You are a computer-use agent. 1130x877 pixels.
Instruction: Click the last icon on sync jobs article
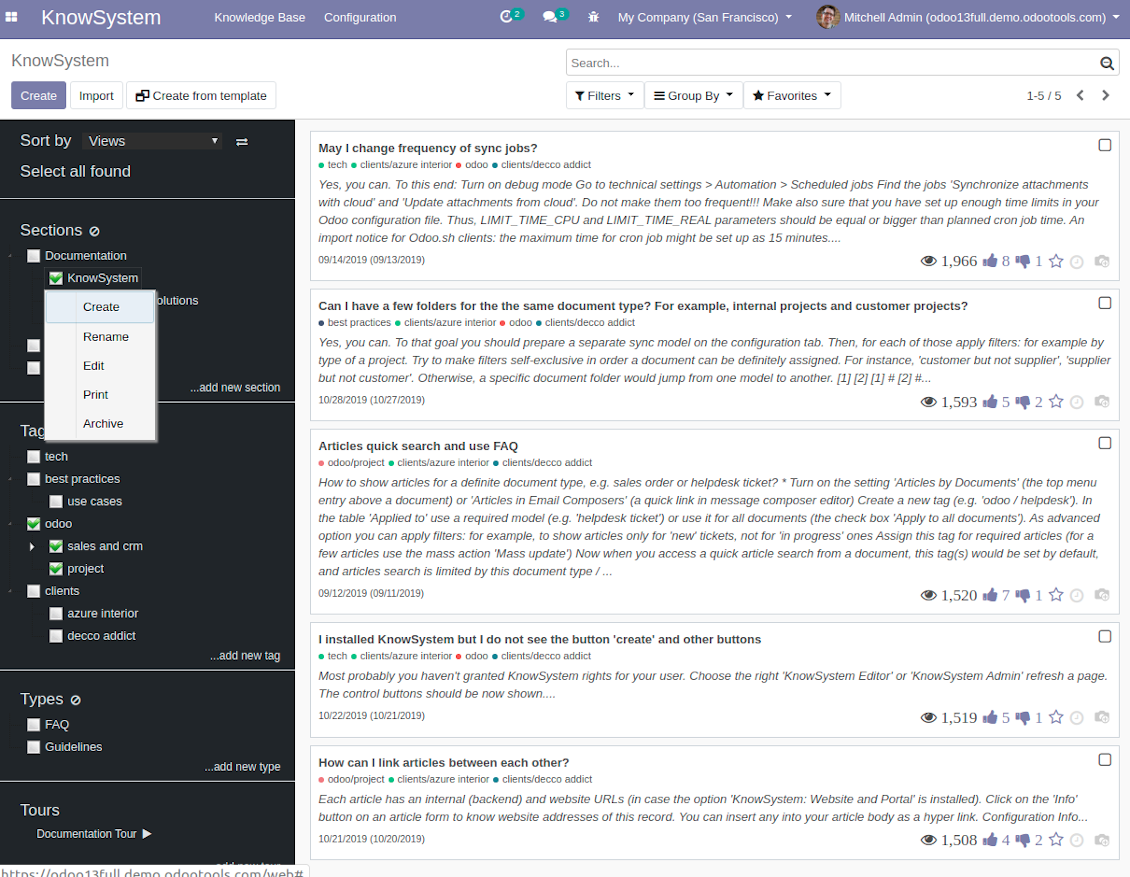(1102, 261)
